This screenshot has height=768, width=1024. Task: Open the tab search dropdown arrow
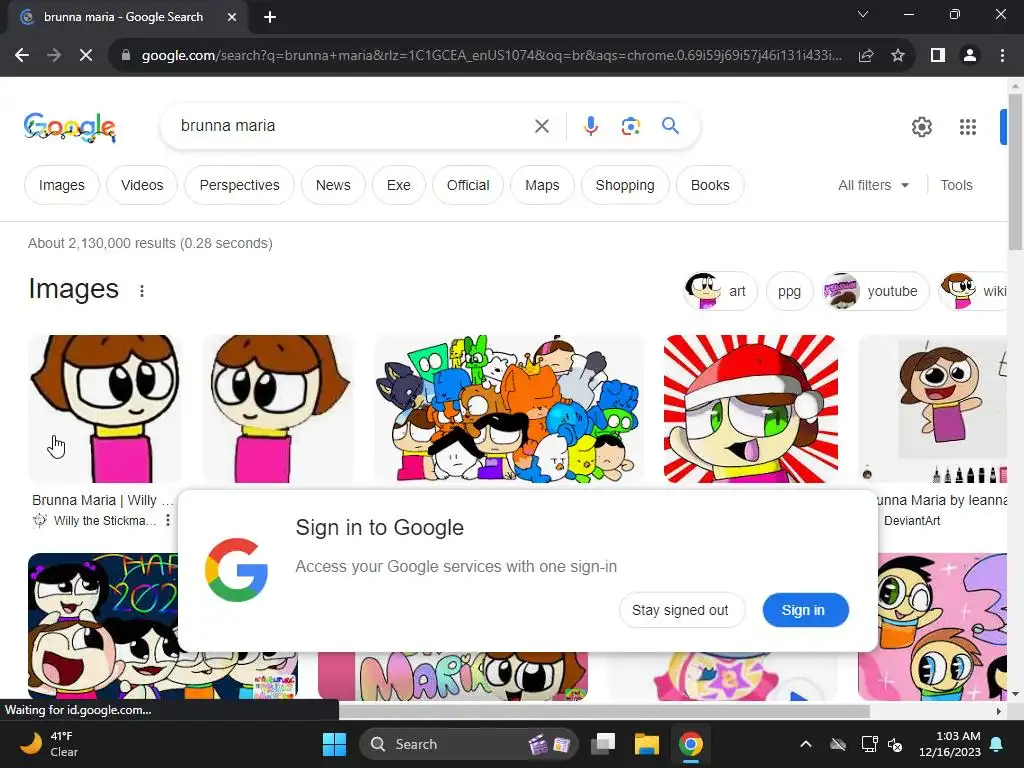[863, 14]
